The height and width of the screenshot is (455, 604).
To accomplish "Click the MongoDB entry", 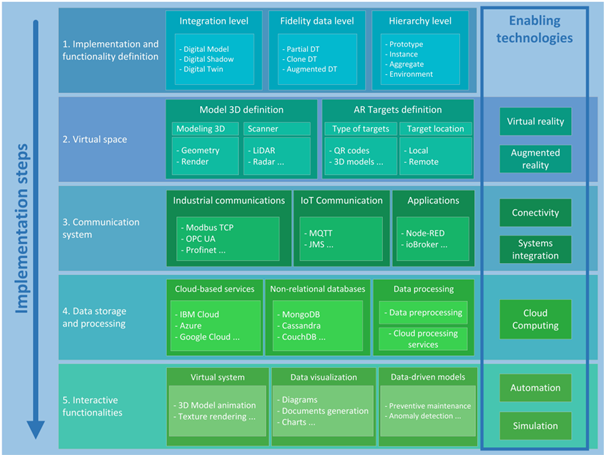I will pos(299,314).
